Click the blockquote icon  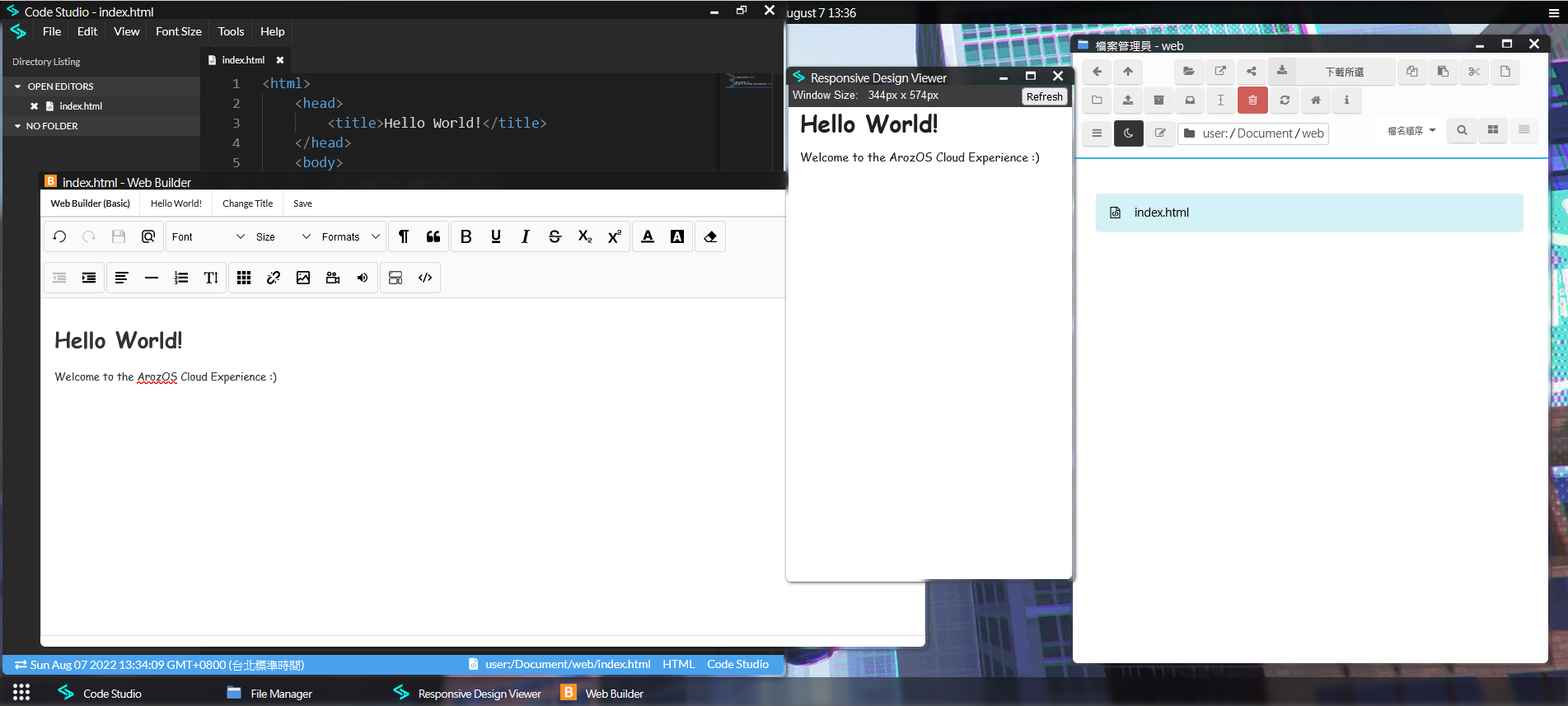coord(433,237)
